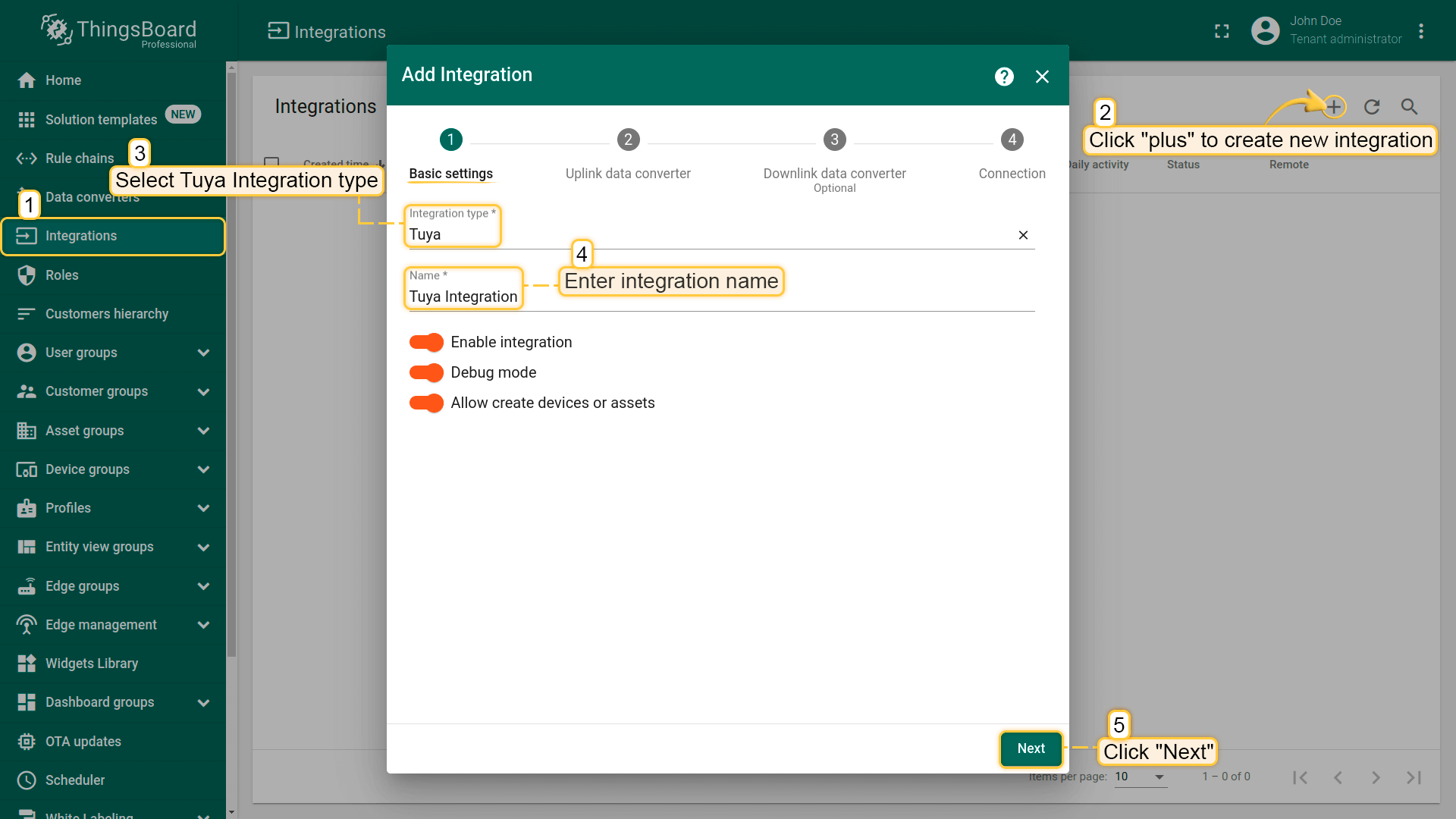The height and width of the screenshot is (819, 1456).
Task: Open the items per page dropdown
Action: (1141, 777)
